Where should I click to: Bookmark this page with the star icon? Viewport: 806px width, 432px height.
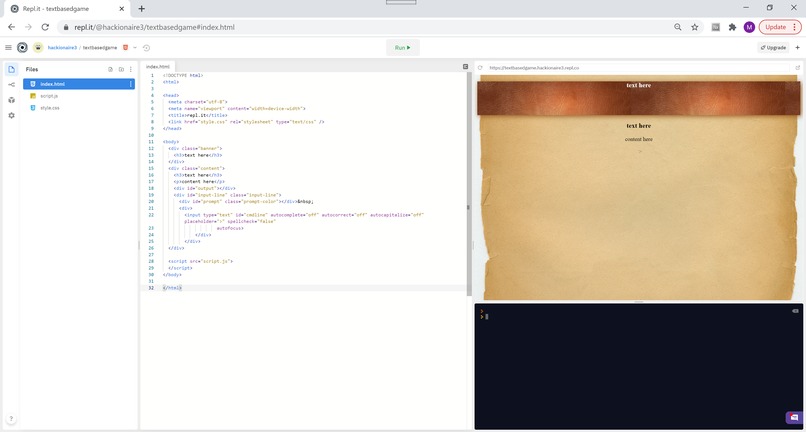click(x=694, y=27)
